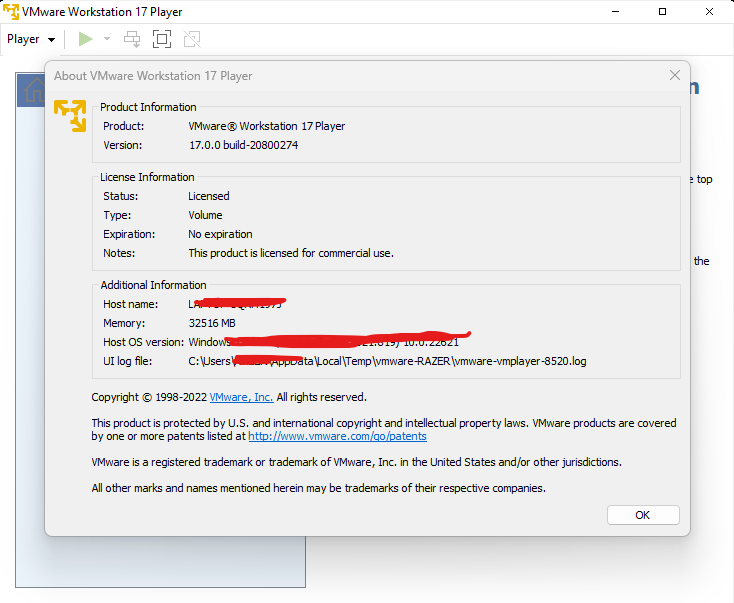Close the VMware Workstation Player window
The height and width of the screenshot is (603, 734).
point(709,12)
